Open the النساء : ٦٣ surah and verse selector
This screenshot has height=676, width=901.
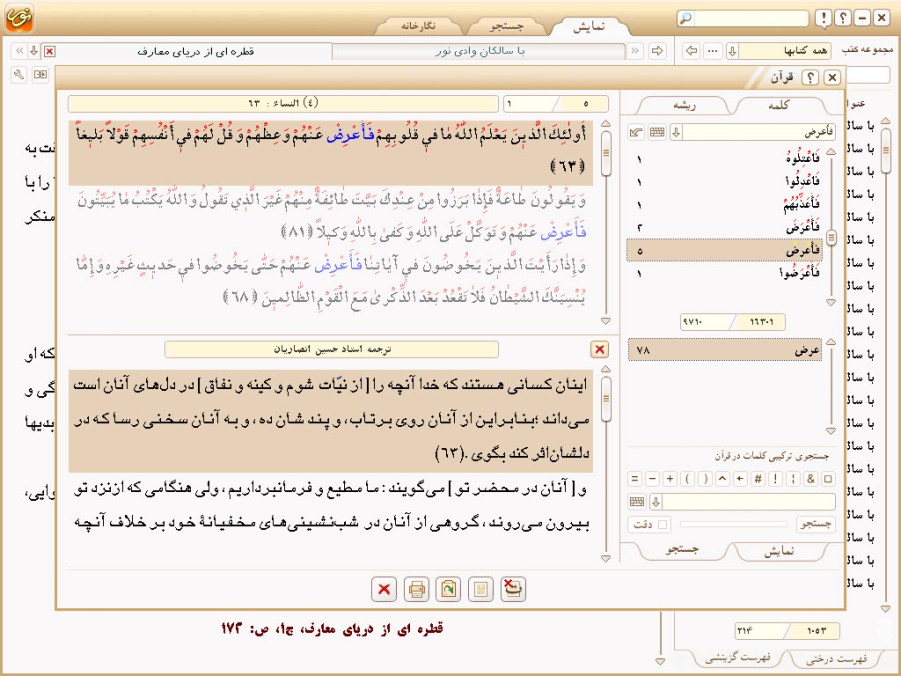pyautogui.click(x=283, y=103)
